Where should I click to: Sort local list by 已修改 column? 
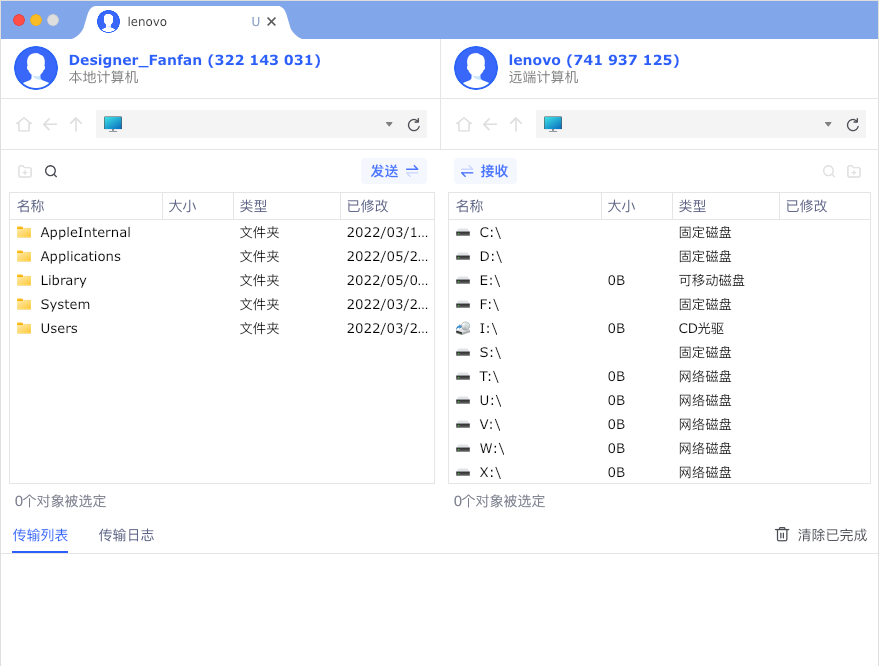(x=387, y=206)
